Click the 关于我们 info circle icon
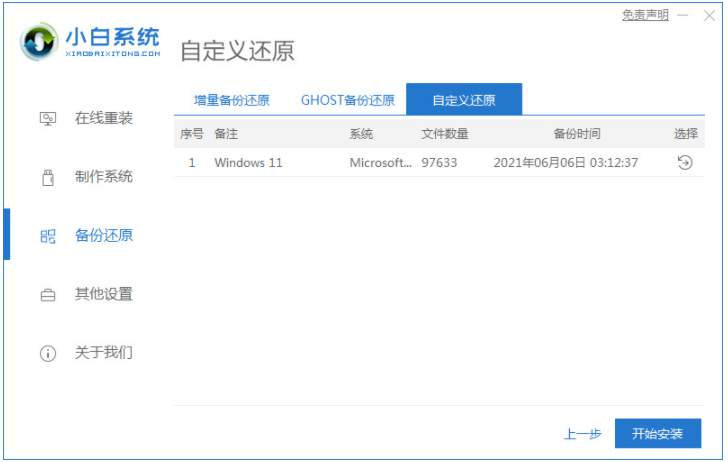 pyautogui.click(x=47, y=354)
